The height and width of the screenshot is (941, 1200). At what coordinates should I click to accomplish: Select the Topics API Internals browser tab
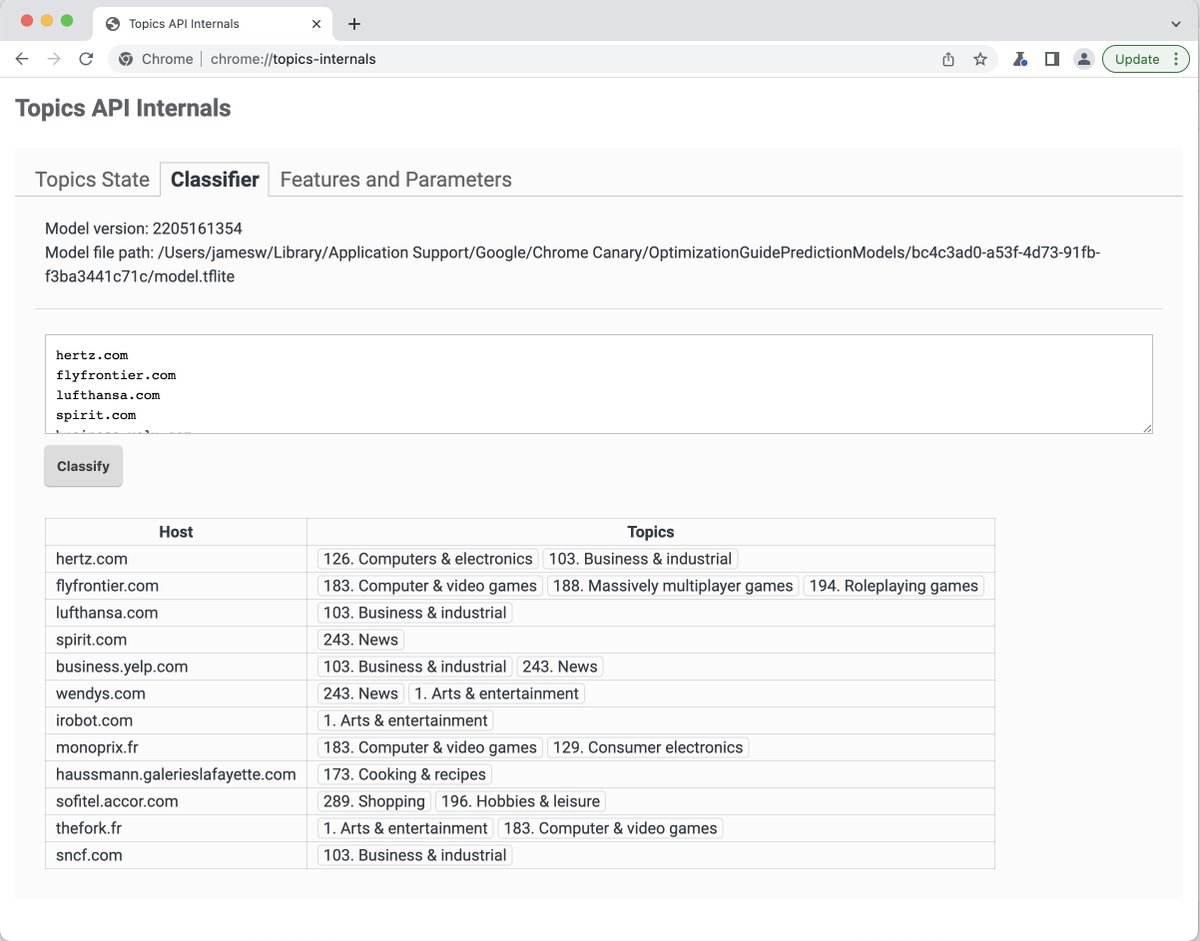pos(212,24)
